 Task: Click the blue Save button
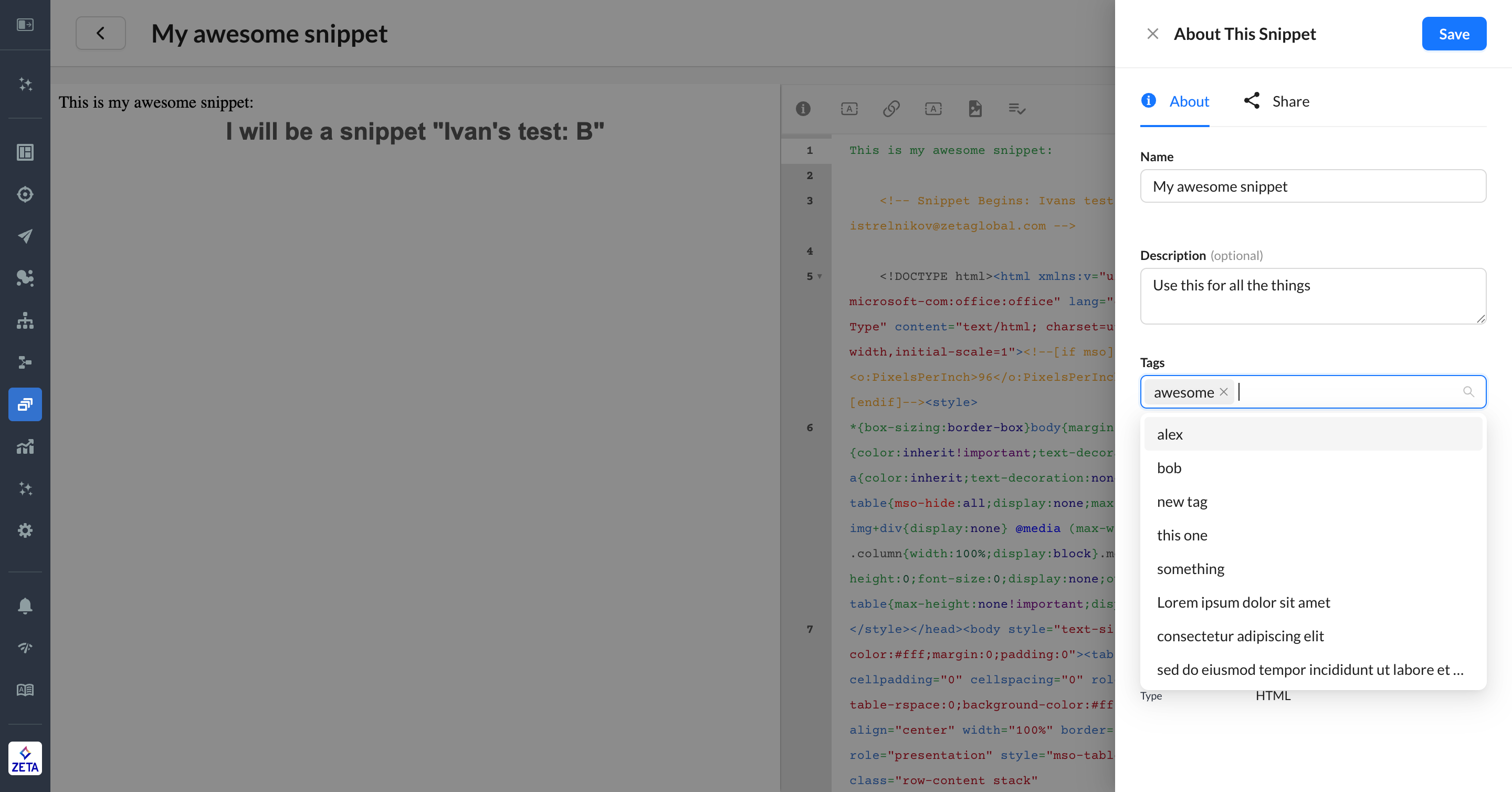(x=1453, y=34)
